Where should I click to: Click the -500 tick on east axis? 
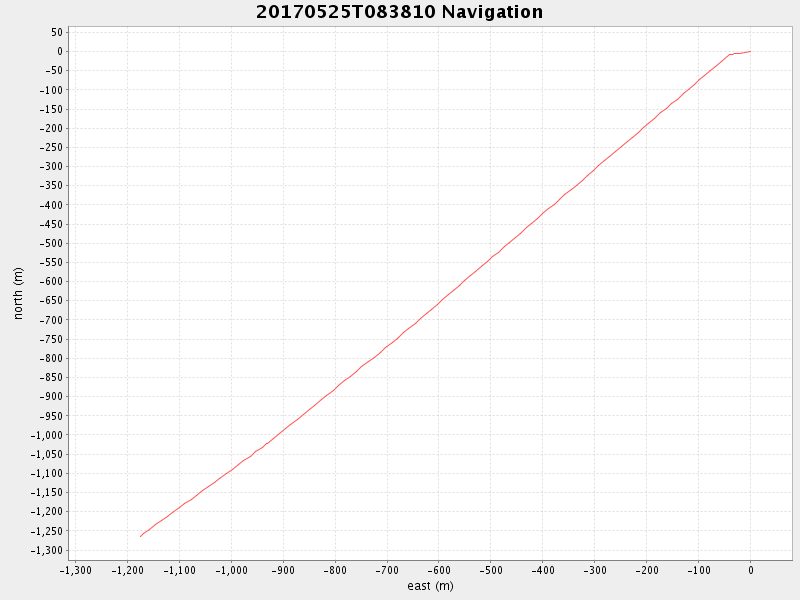[x=491, y=571]
